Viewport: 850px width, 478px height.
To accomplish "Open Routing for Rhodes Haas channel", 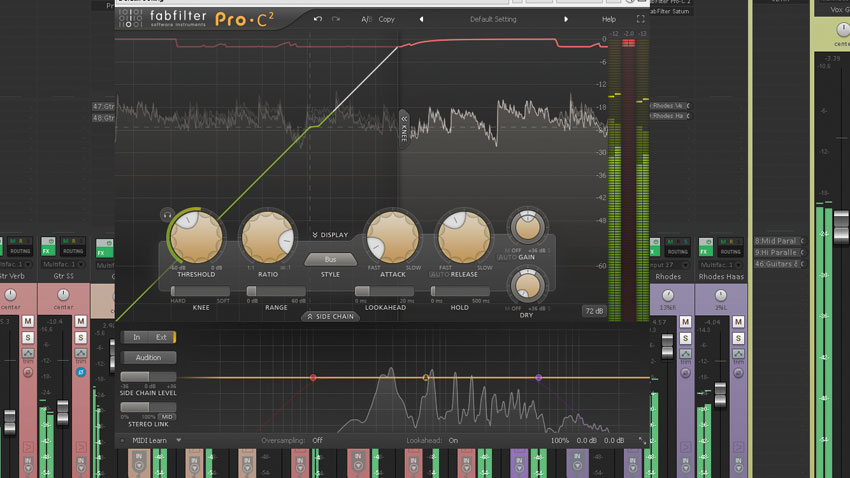I will click(731, 251).
